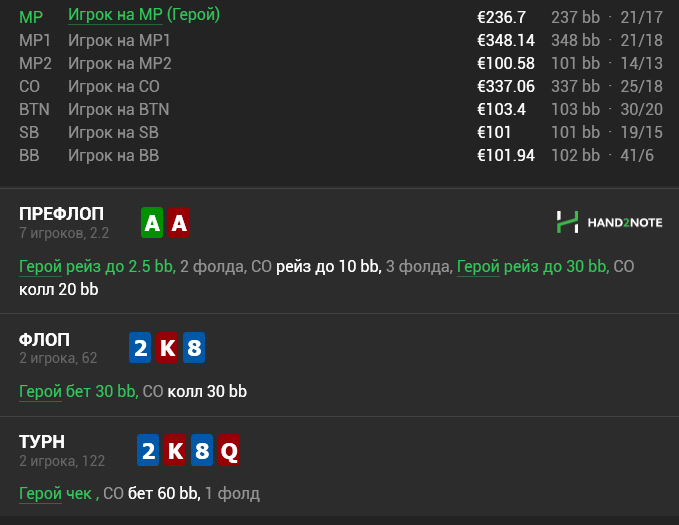The height and width of the screenshot is (525, 679).
Task: Click the 'Игрок на BB' player name
Action: tap(113, 155)
